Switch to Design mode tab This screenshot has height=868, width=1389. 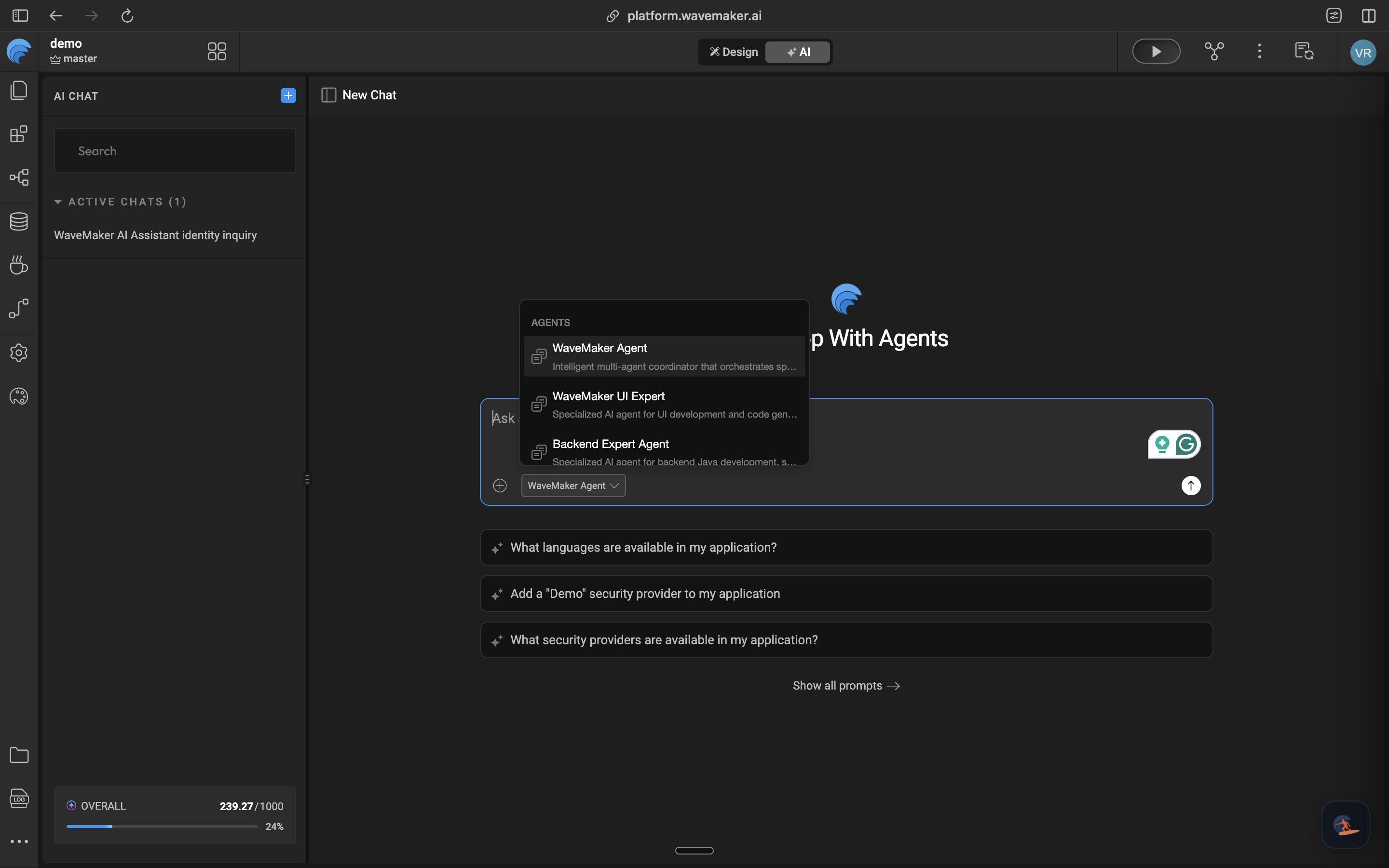click(x=733, y=52)
